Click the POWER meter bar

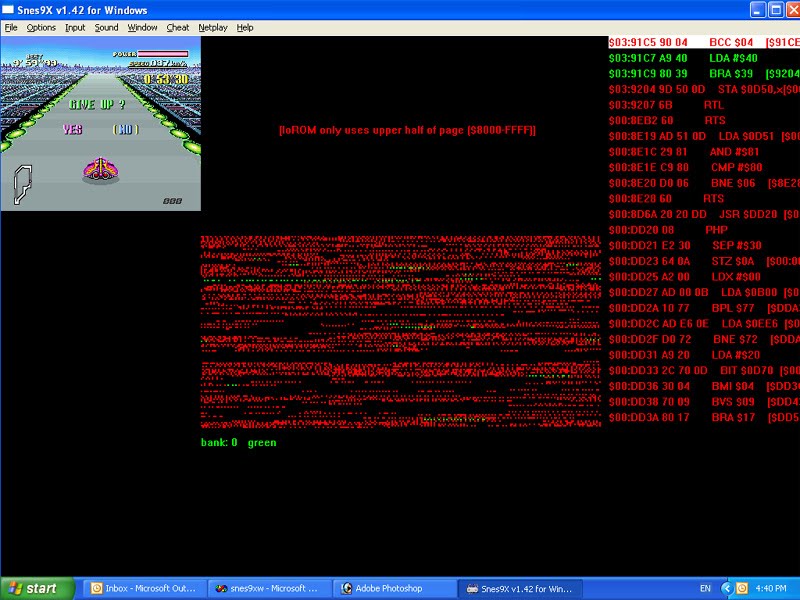click(x=163, y=54)
